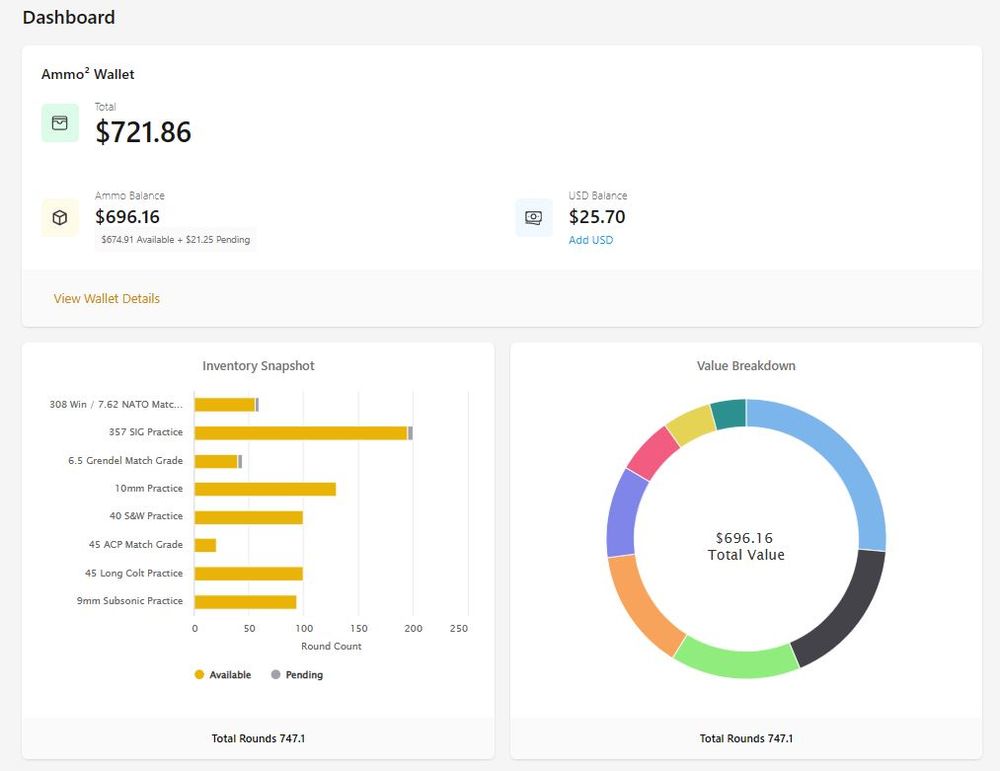Toggle the Available legend series
Viewport: 1000px width, 771px height.
click(x=223, y=675)
